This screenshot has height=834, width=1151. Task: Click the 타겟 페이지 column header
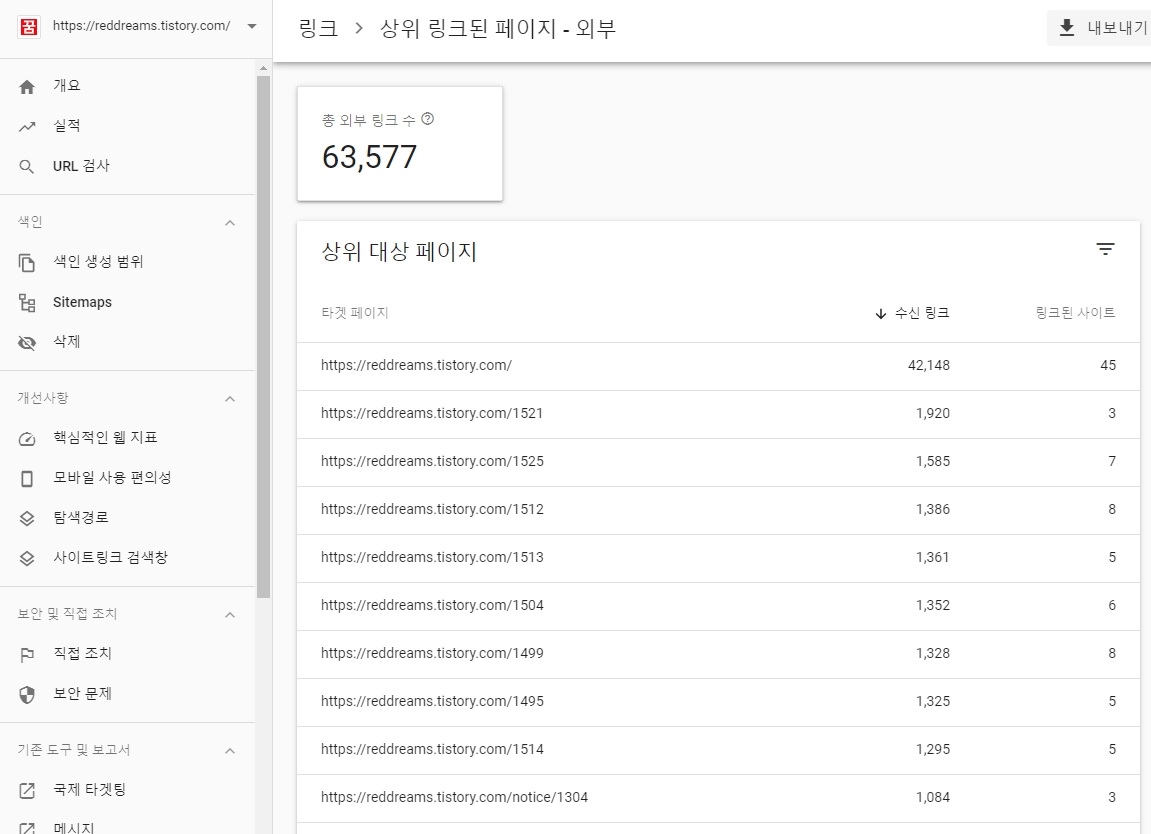(x=355, y=313)
